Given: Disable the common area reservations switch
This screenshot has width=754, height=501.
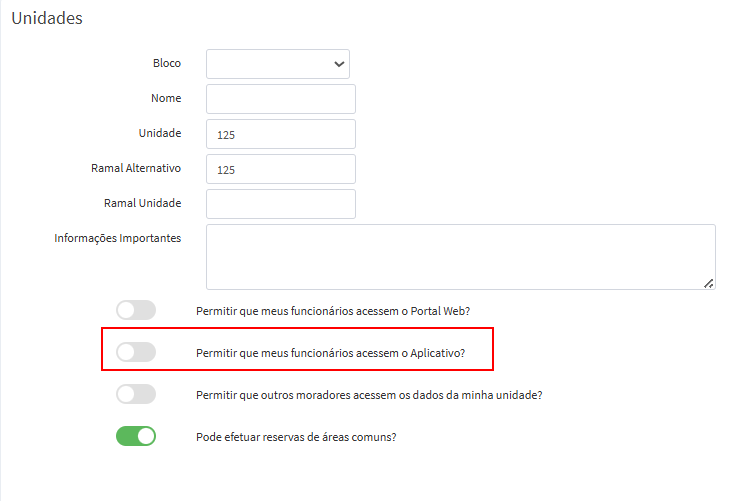Looking at the screenshot, I should pos(136,436).
